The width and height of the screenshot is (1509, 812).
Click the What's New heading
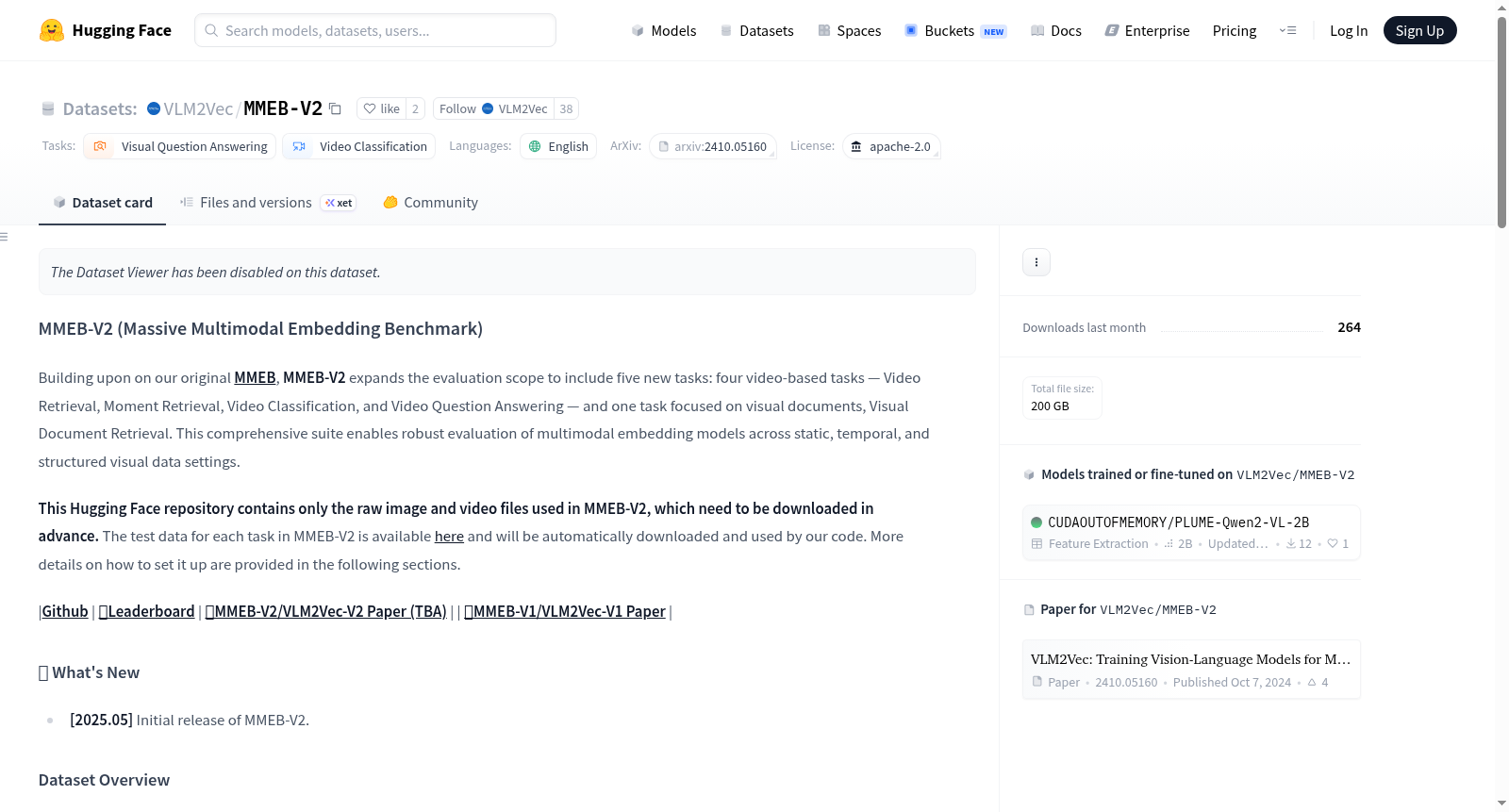tap(89, 672)
